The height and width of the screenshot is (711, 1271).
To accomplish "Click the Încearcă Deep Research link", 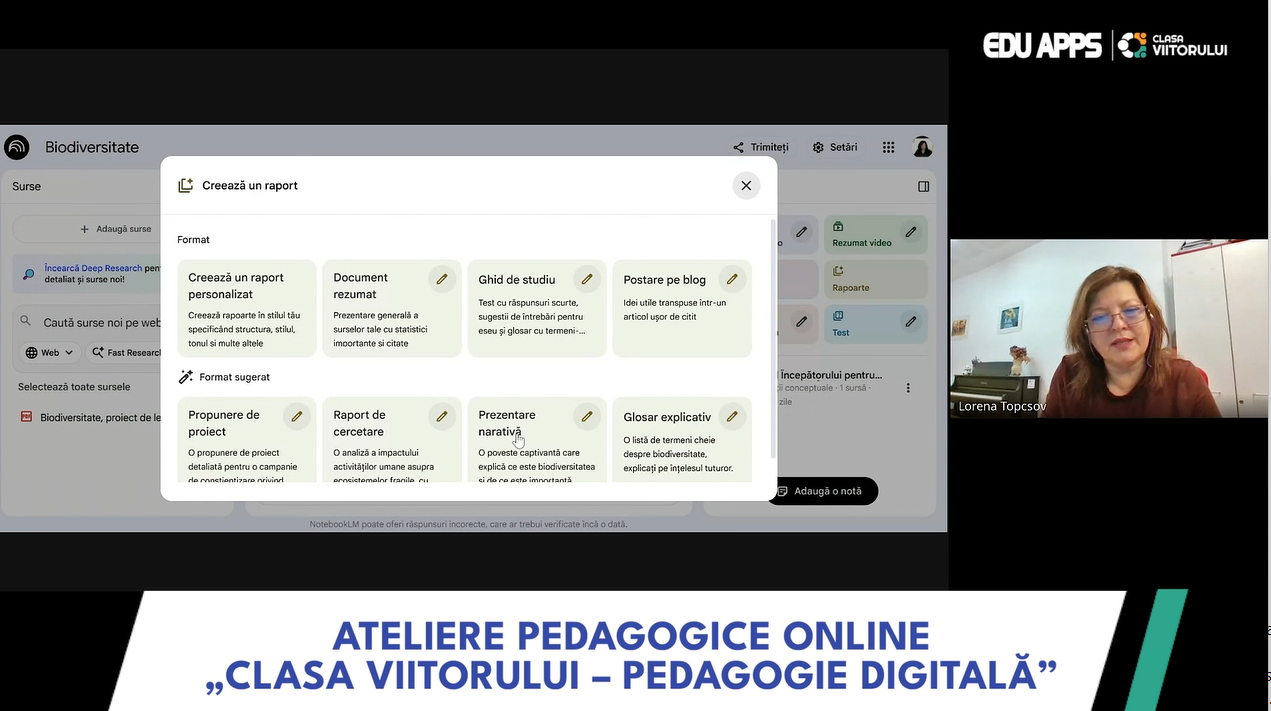I will tap(93, 268).
